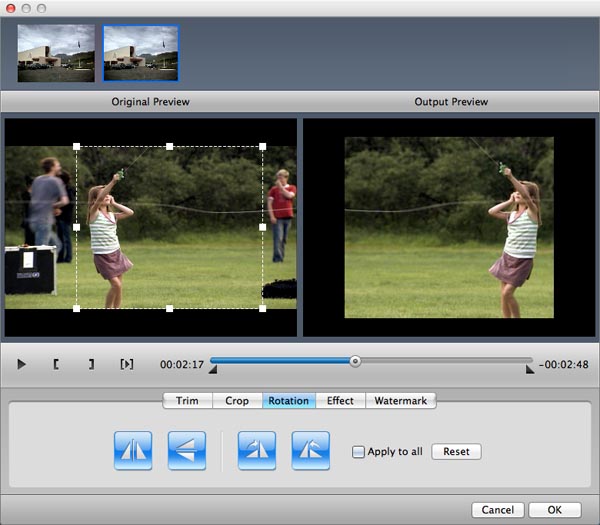
Task: Play the trimmed segment in brackets
Action: 127,364
